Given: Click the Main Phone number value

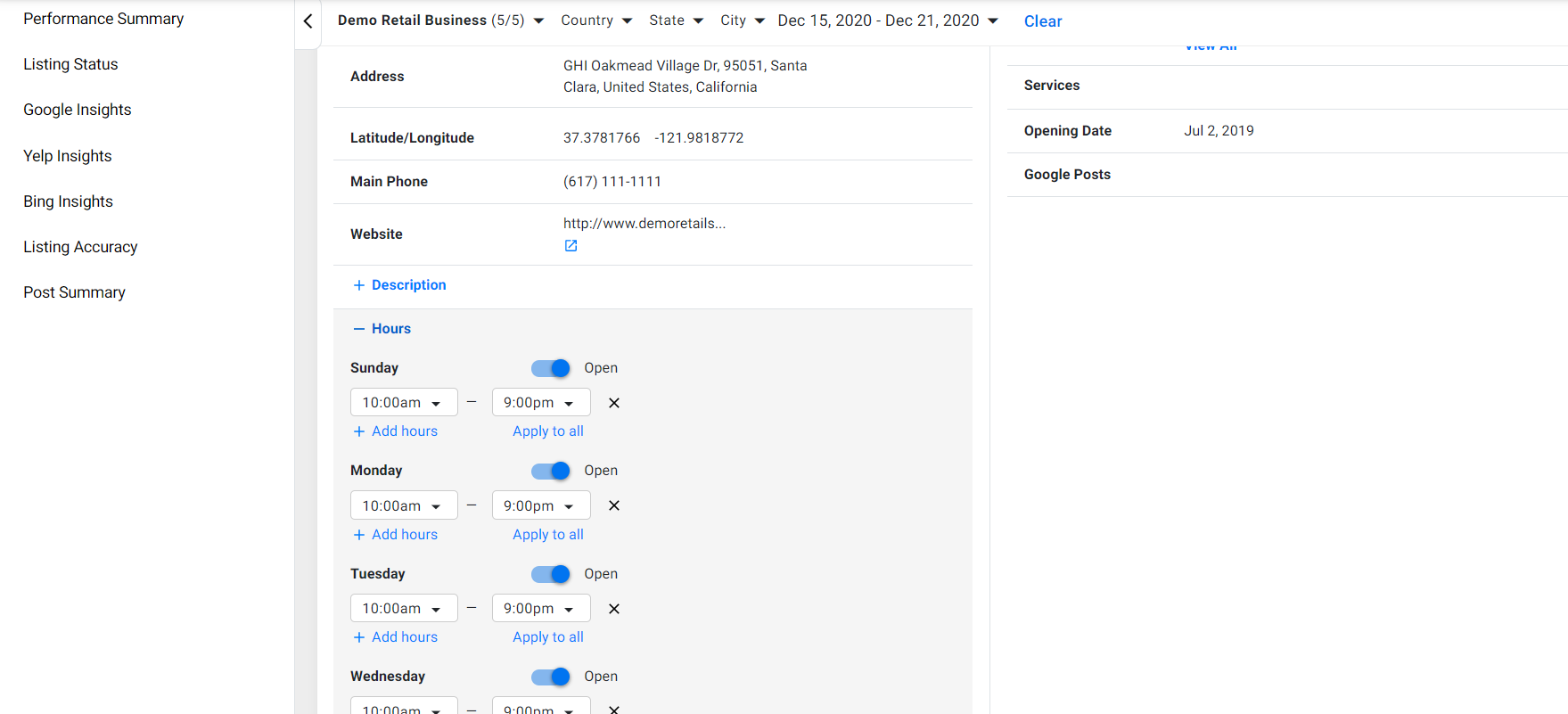Looking at the screenshot, I should [x=612, y=182].
